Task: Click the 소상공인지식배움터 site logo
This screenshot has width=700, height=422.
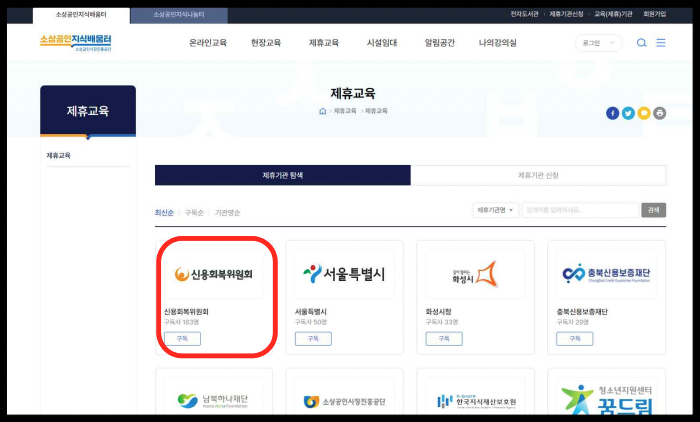Action: tap(75, 42)
